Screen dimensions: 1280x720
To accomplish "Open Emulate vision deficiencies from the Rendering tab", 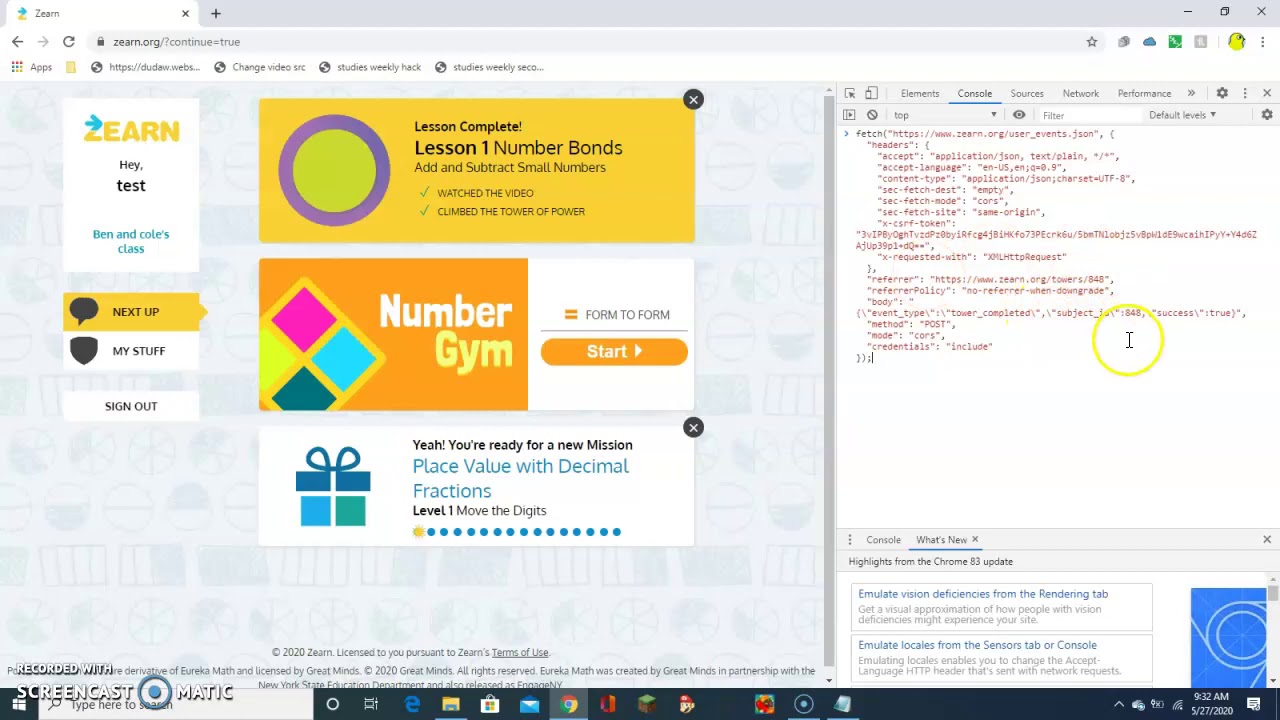I will [x=983, y=594].
